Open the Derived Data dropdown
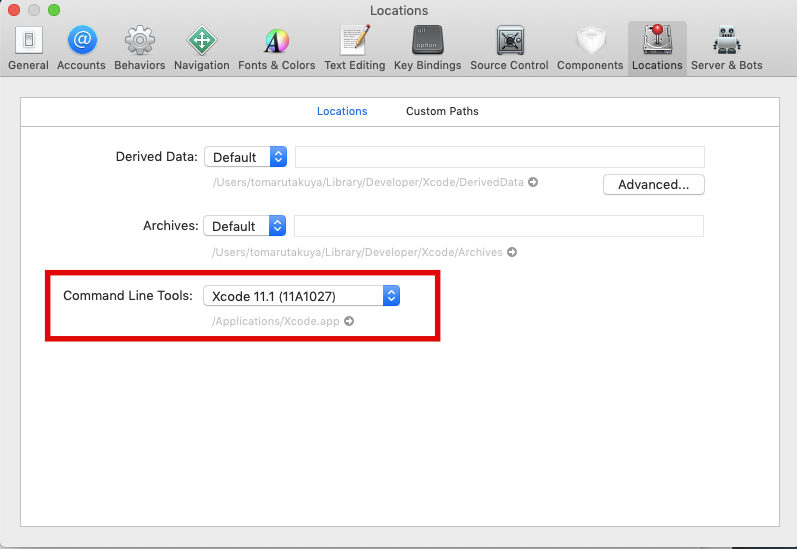 [x=246, y=157]
